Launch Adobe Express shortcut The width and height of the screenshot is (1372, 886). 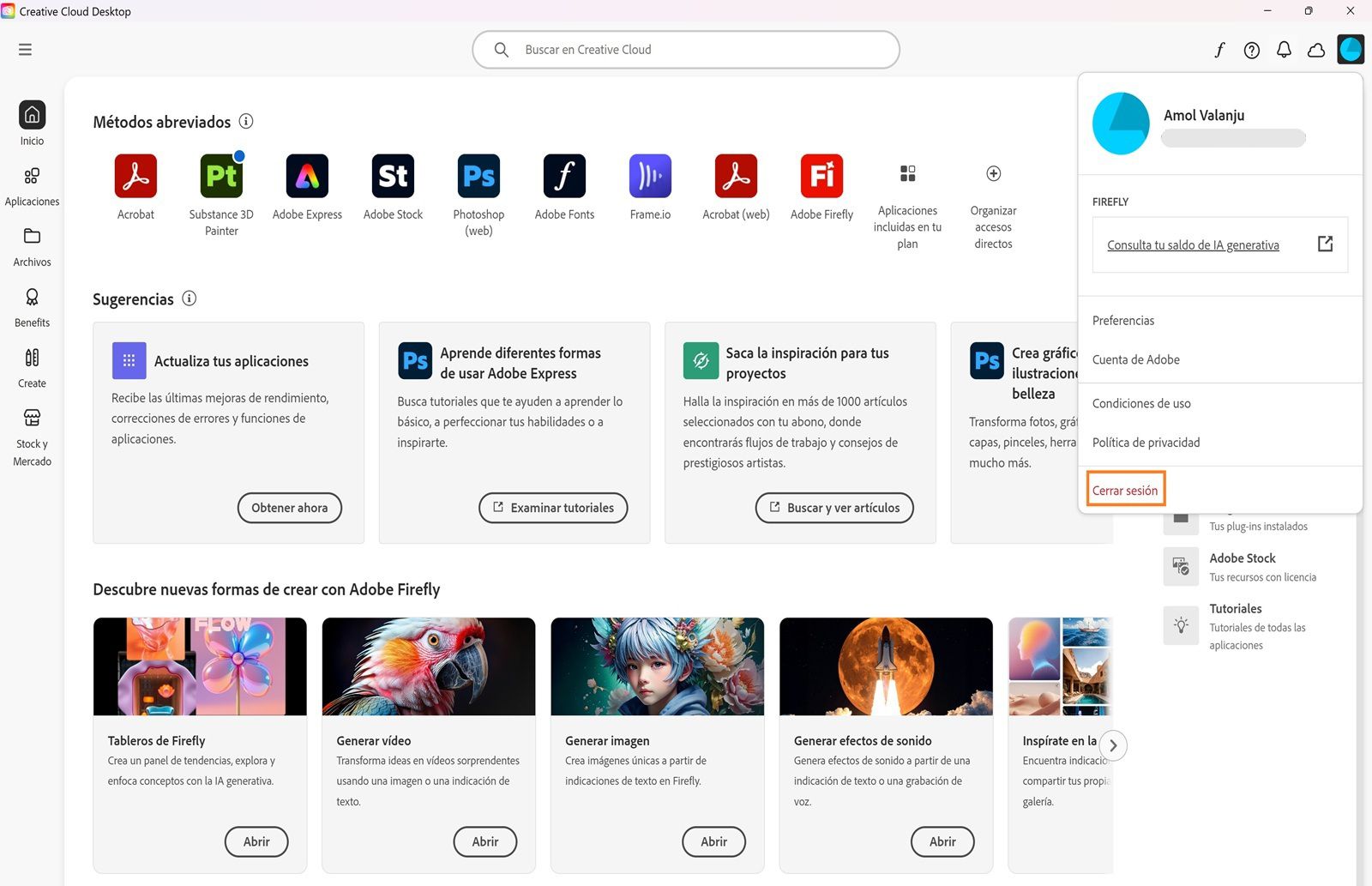[307, 176]
